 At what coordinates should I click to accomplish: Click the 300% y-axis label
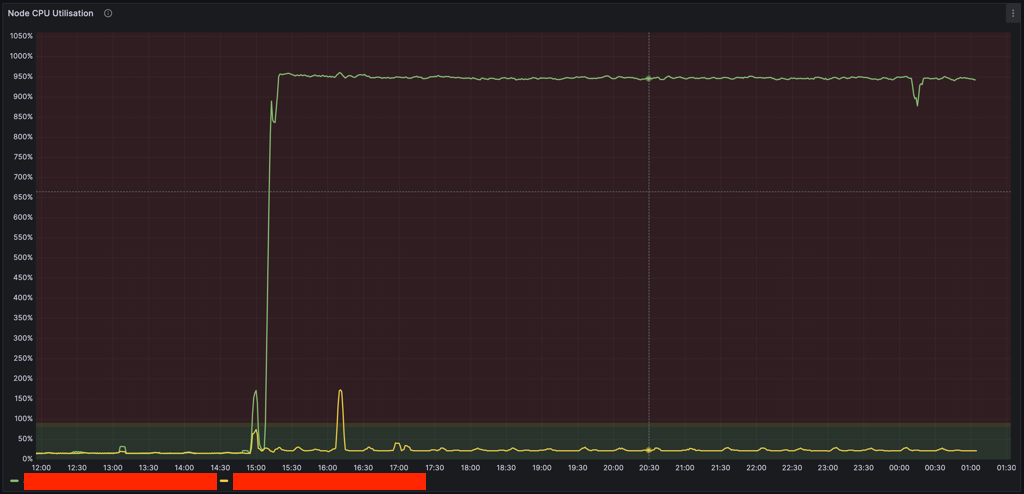[x=23, y=338]
